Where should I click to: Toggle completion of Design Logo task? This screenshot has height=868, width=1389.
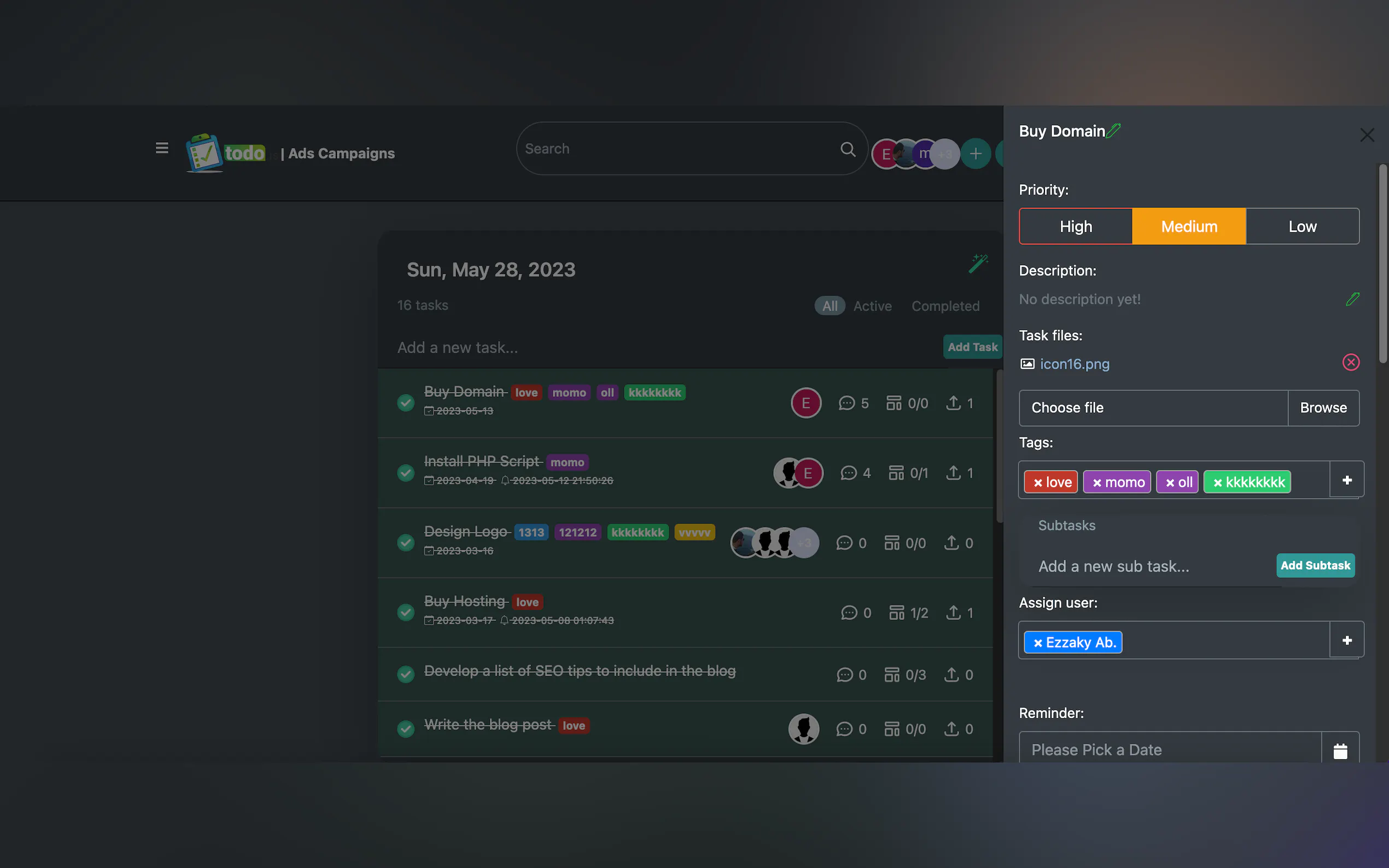[x=406, y=542]
